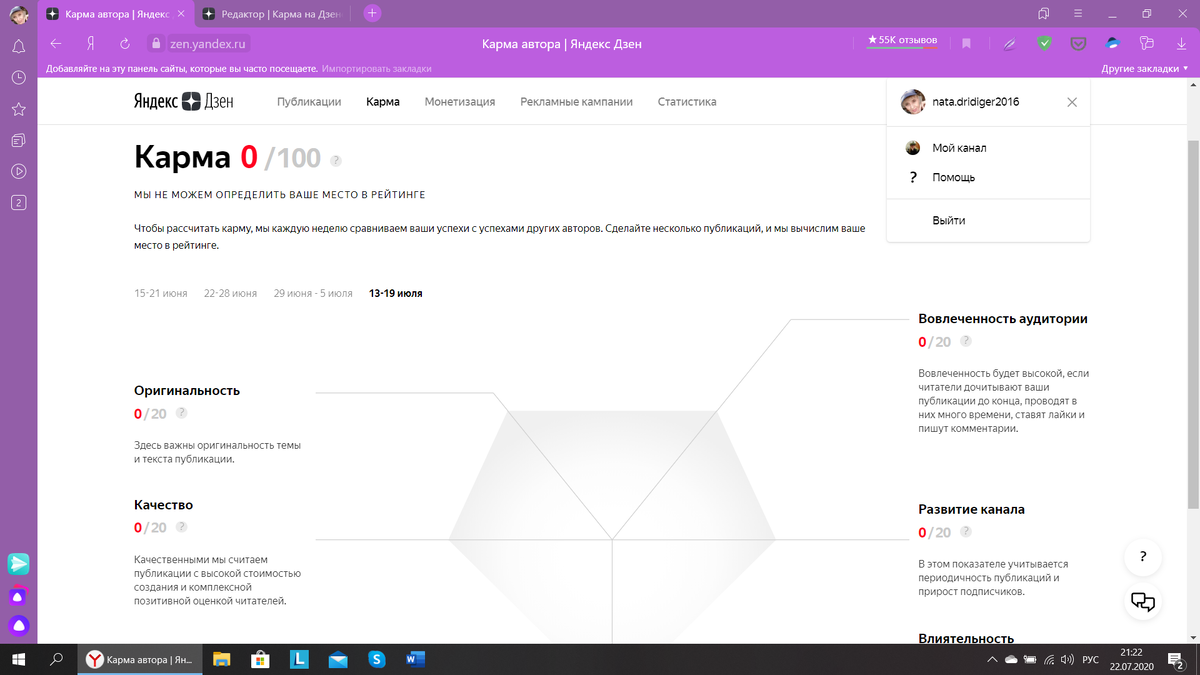Bookmark this page with the flag icon
The image size is (1200, 675).
point(966,44)
